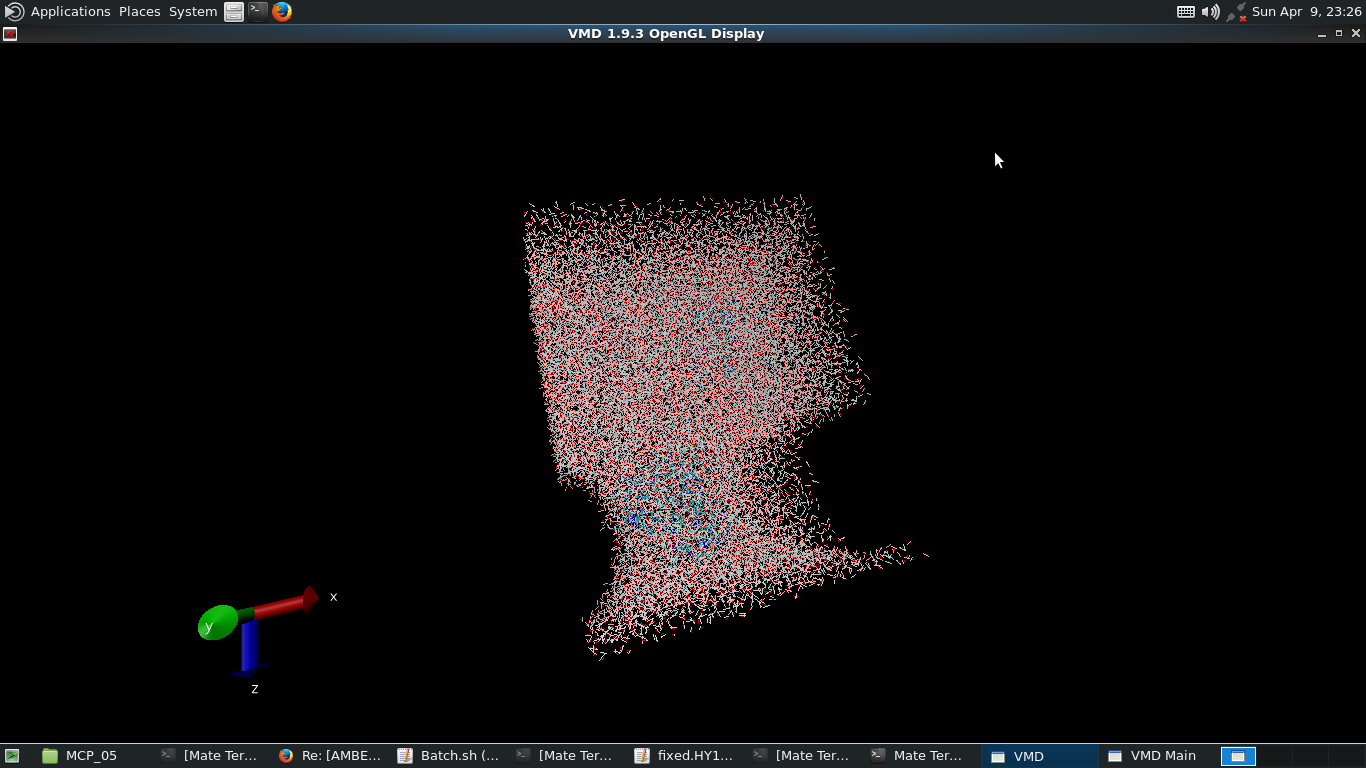The width and height of the screenshot is (1366, 768).
Task: Switch to the Re: [AMBE... Firefox window
Action: pyautogui.click(x=330, y=756)
